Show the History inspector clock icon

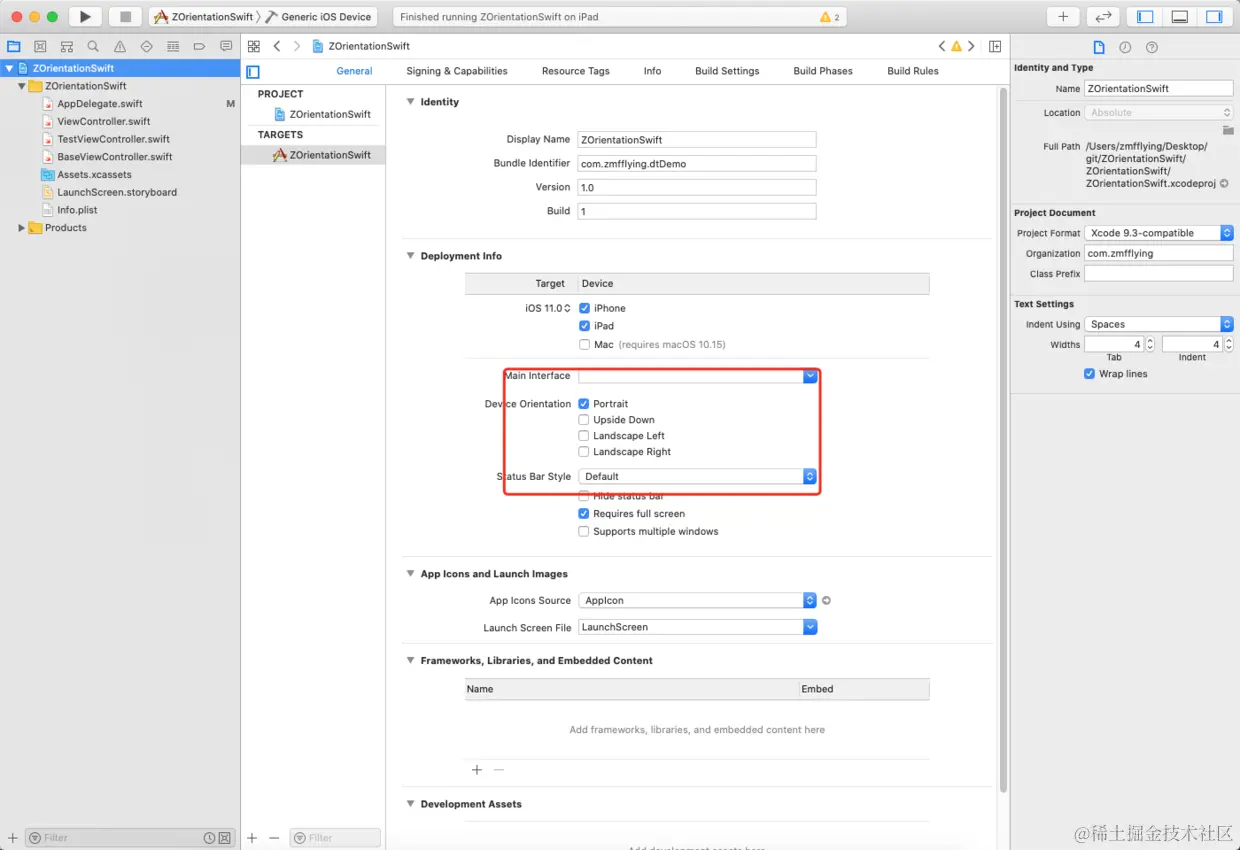tap(1125, 47)
